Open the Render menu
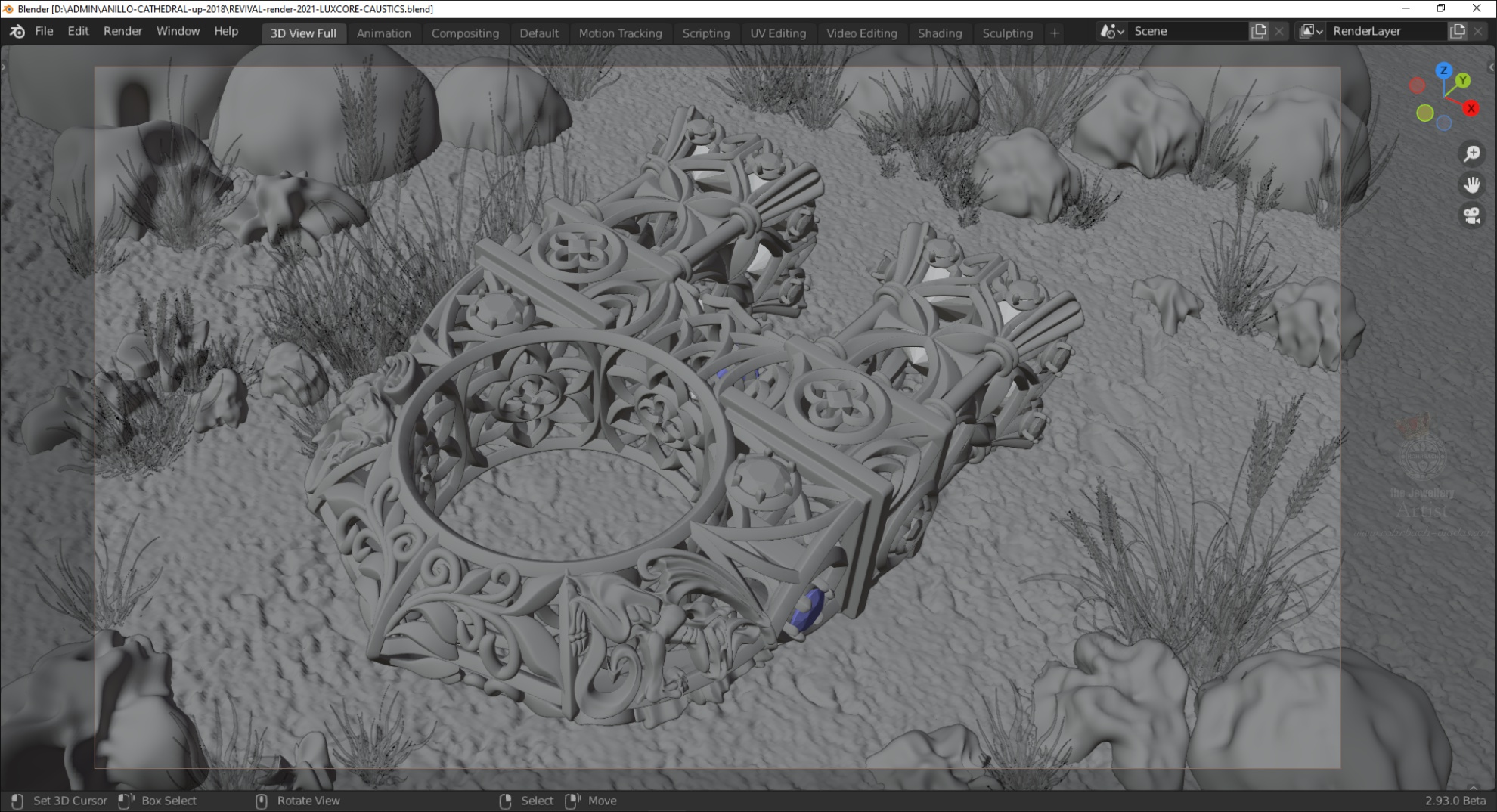This screenshot has height=812, width=1497. point(122,31)
